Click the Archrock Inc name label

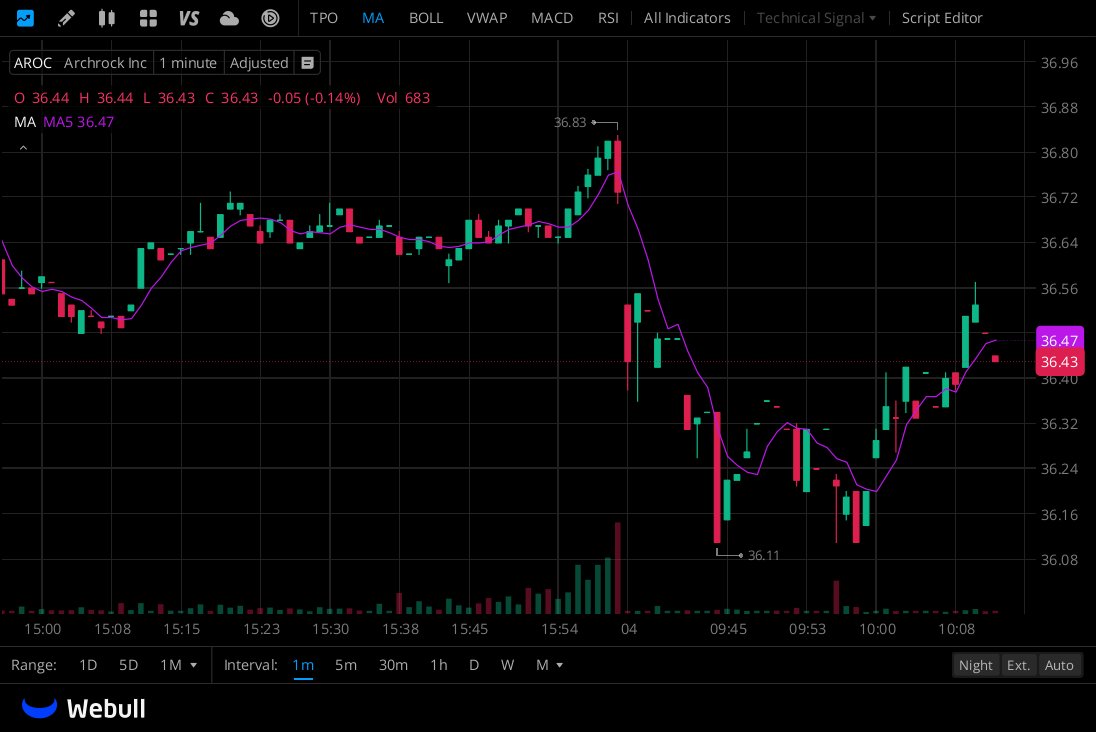click(105, 63)
